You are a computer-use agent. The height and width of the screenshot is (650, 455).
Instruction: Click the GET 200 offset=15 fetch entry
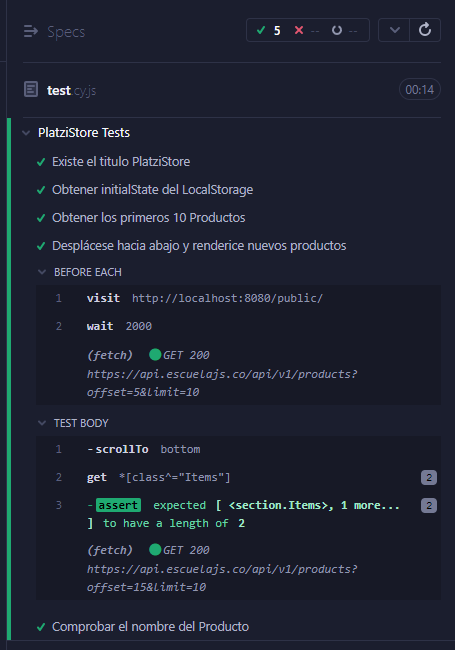pyautogui.click(x=238, y=568)
